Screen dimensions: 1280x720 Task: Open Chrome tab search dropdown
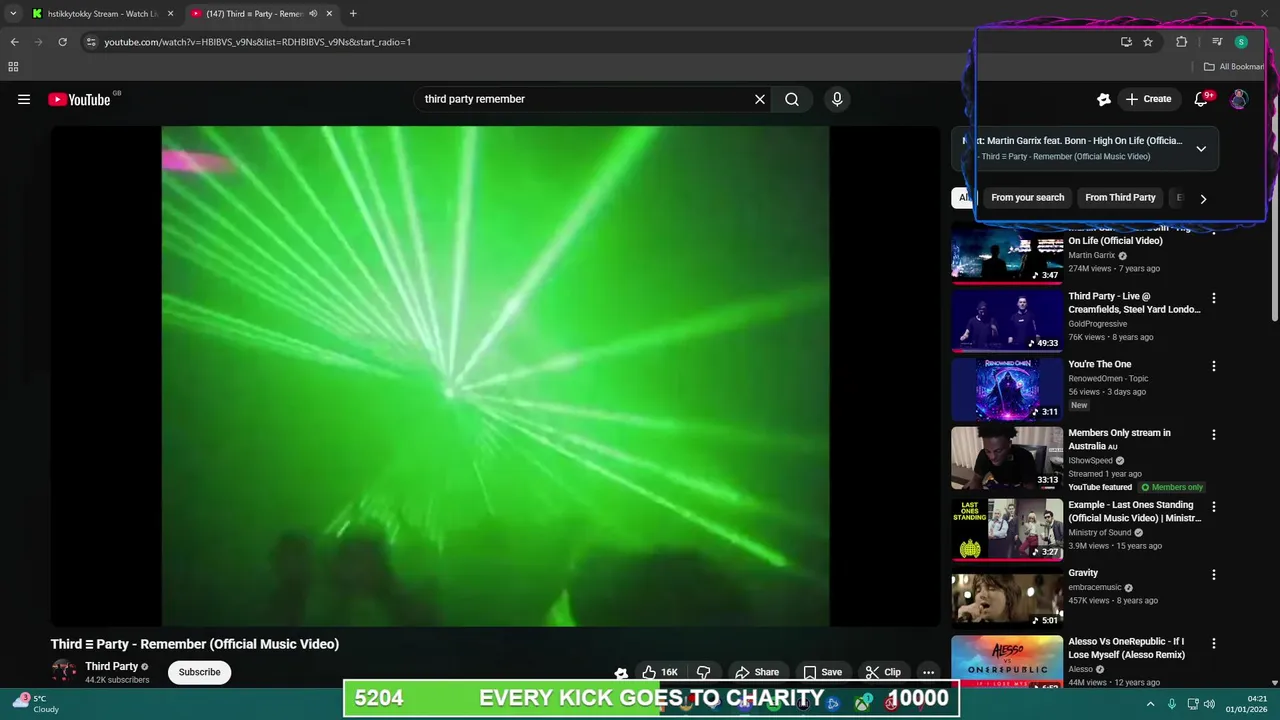pyautogui.click(x=13, y=14)
